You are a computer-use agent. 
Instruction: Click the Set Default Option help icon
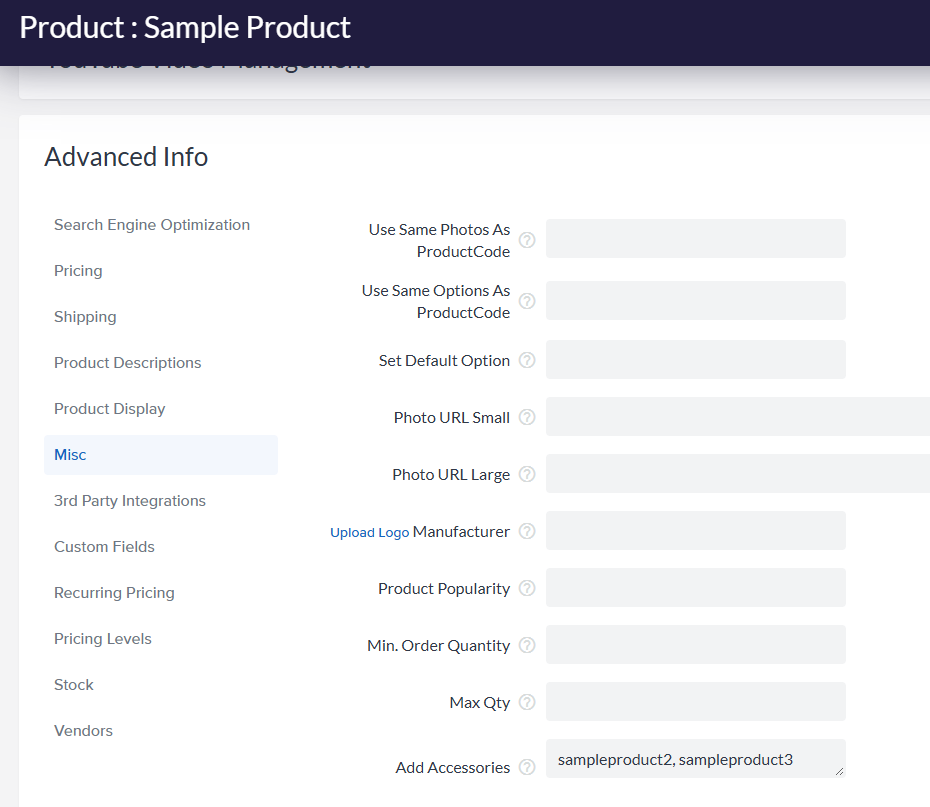click(x=526, y=360)
